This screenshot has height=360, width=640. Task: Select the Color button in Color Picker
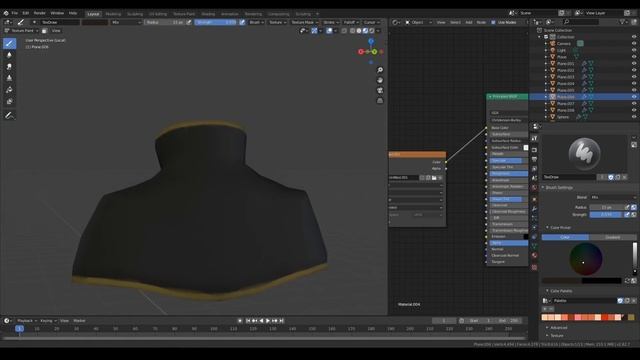point(565,237)
